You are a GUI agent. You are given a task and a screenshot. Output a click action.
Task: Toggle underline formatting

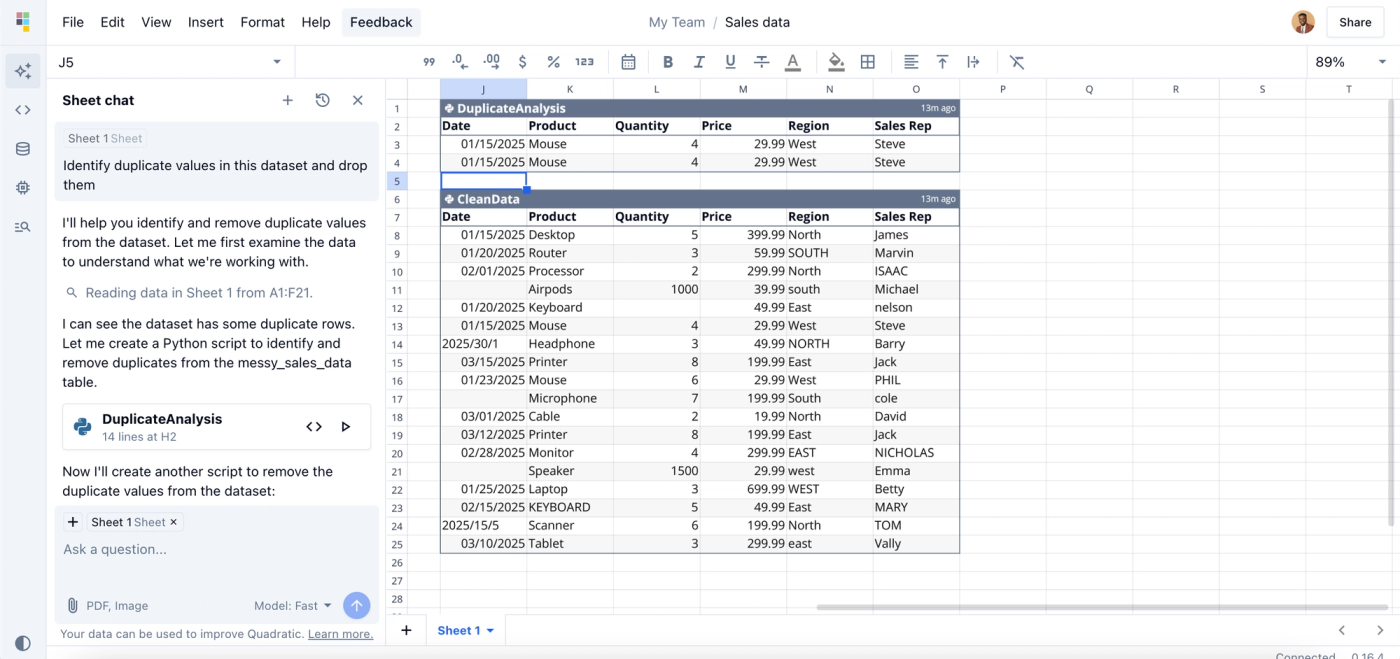730,62
